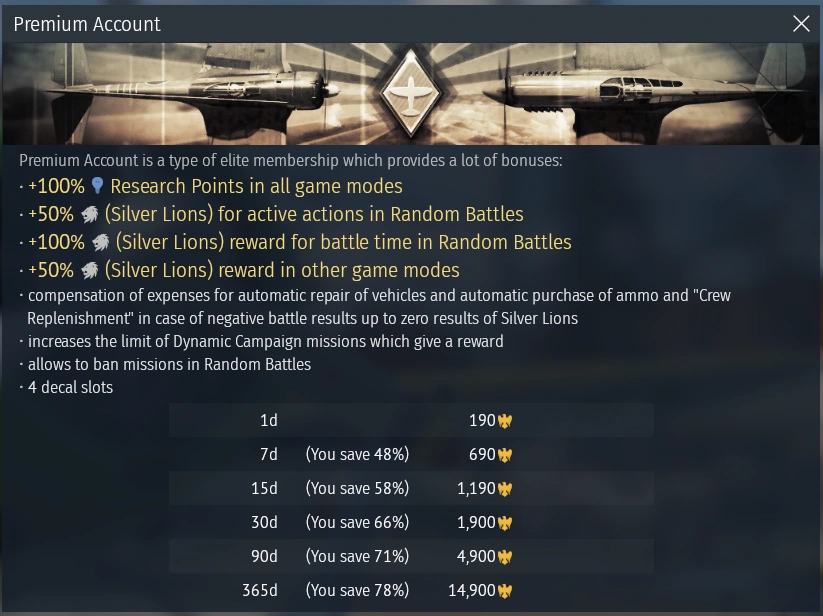Select the 1d premium option
Screen dimensions: 823x616
(x=411, y=421)
